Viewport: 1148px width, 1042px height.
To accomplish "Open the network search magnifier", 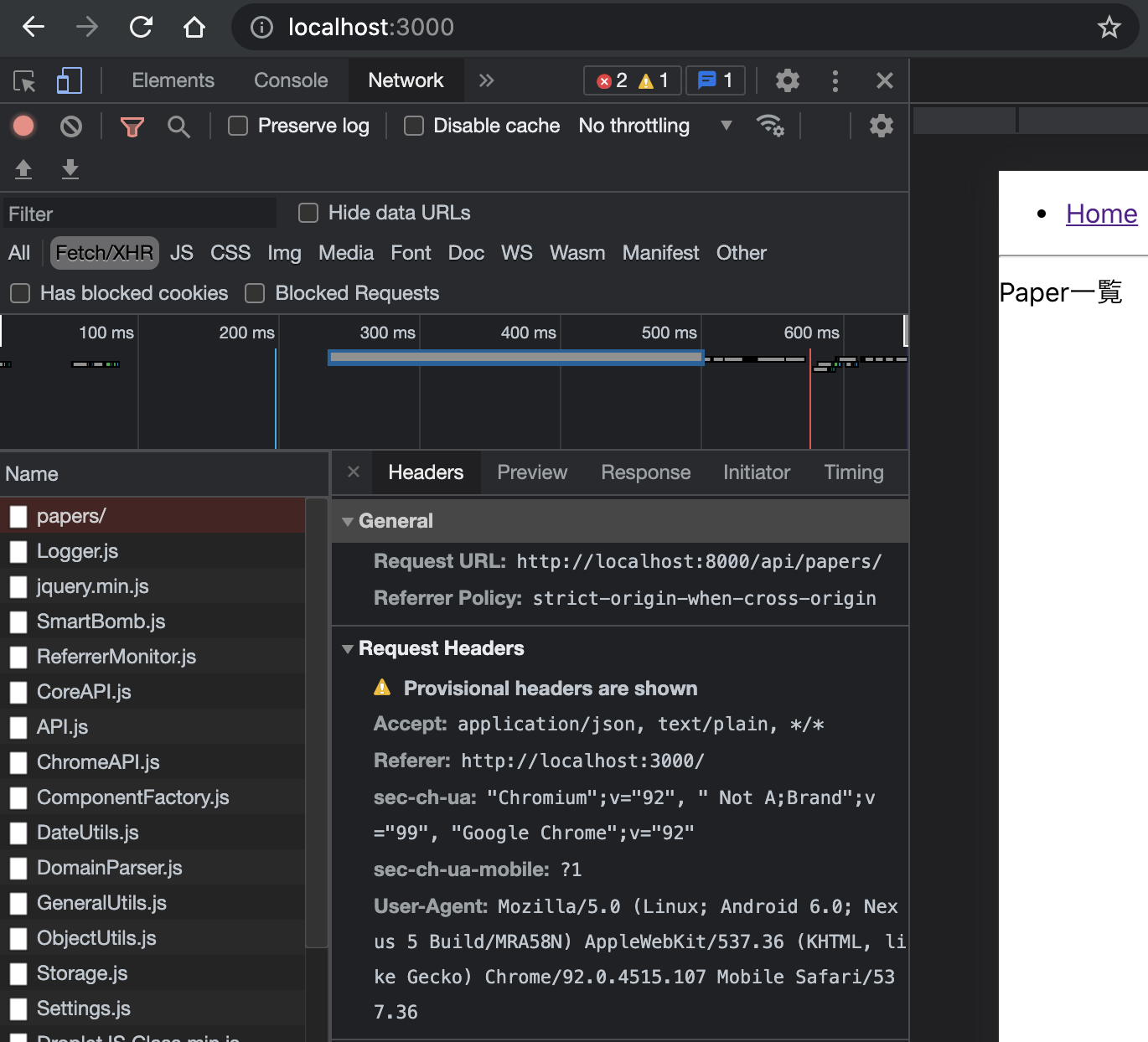I will [x=178, y=126].
